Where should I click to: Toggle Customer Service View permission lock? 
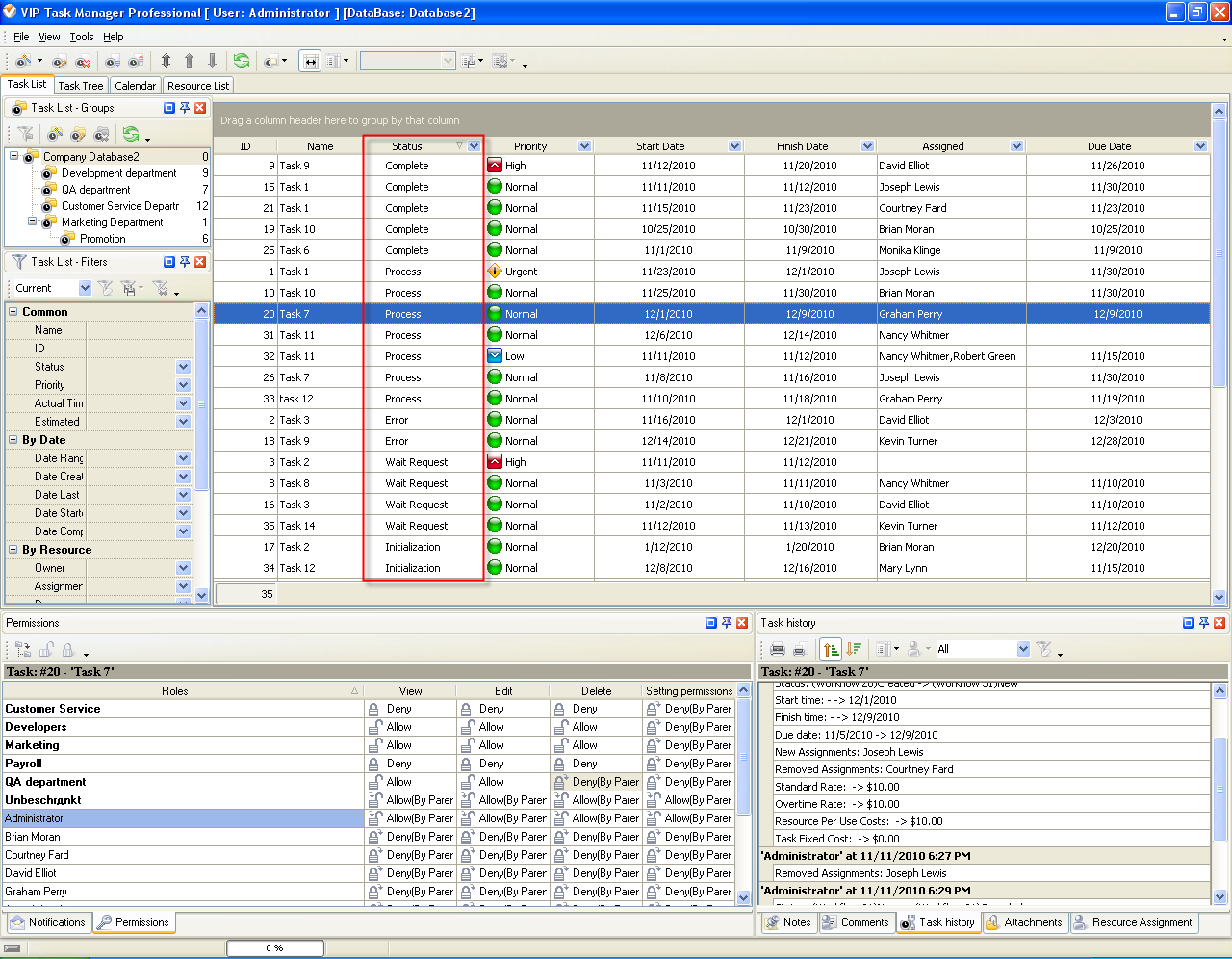[373, 709]
